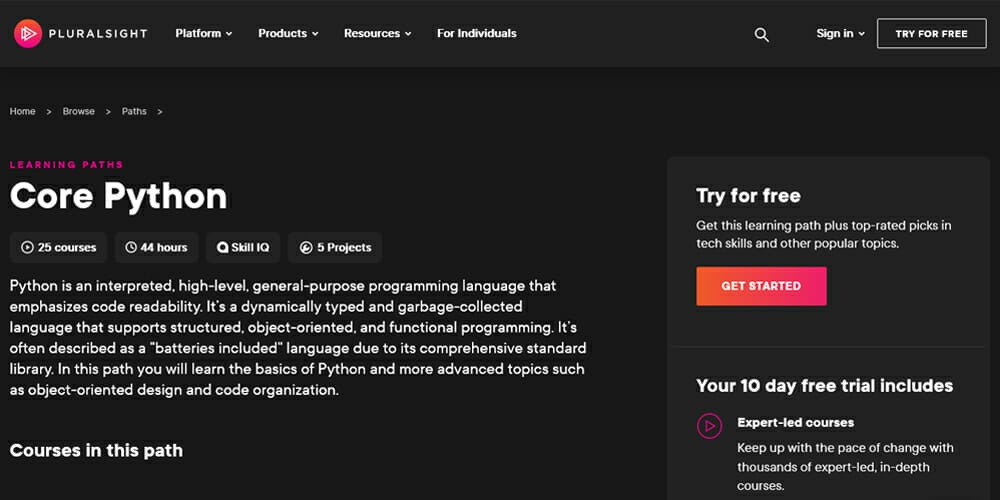Select the 5 Projects pill
Screen dimensions: 1000x500
click(335, 247)
